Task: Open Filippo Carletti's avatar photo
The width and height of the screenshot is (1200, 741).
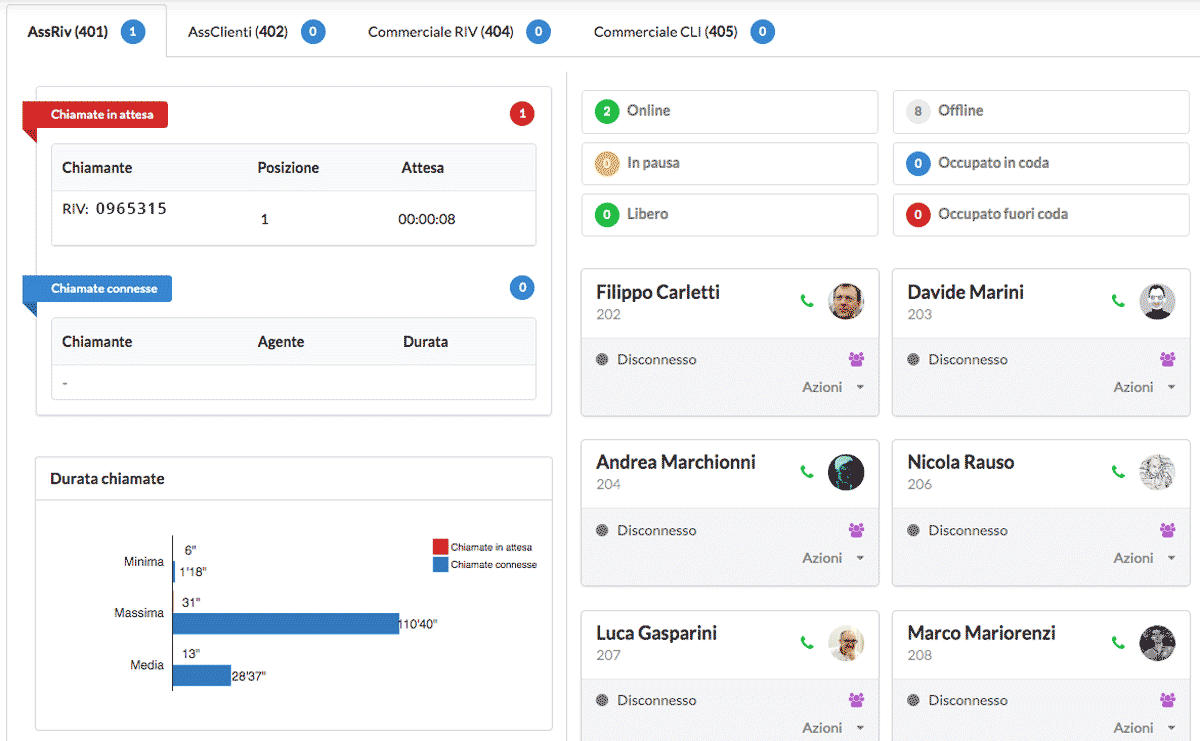Action: pos(846,301)
